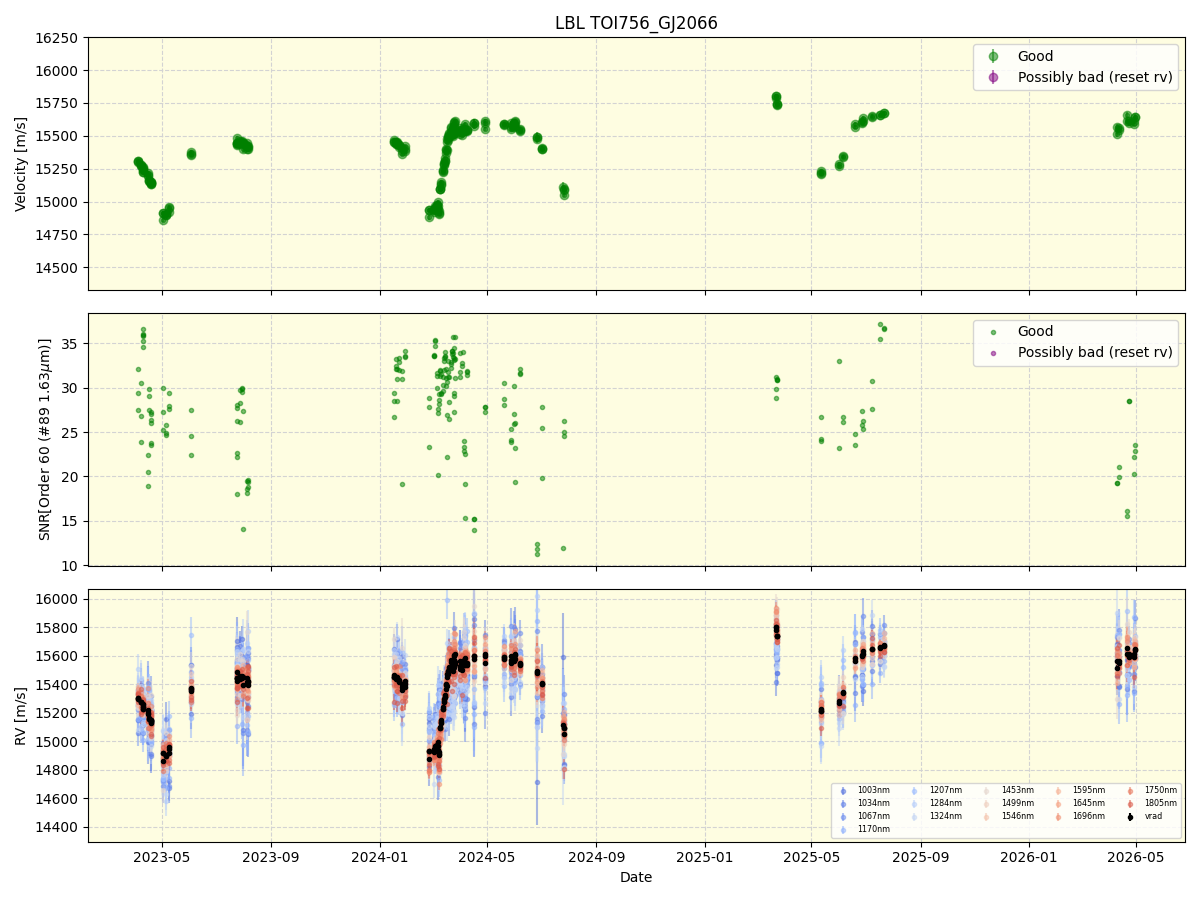The width and height of the screenshot is (1200, 900).
Task: Click the 15250 velocity tick label
Action: coord(57,169)
